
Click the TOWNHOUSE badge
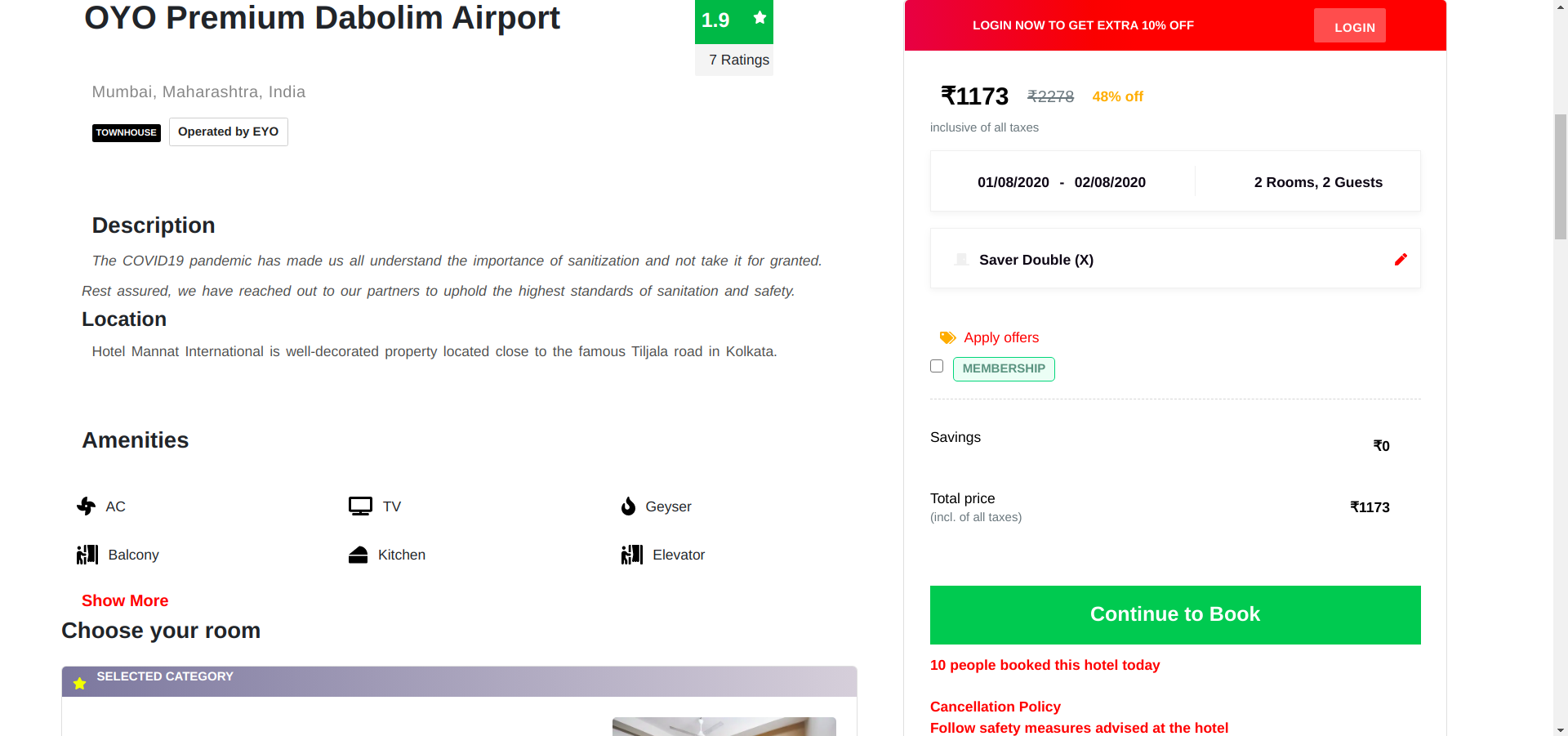pos(127,132)
